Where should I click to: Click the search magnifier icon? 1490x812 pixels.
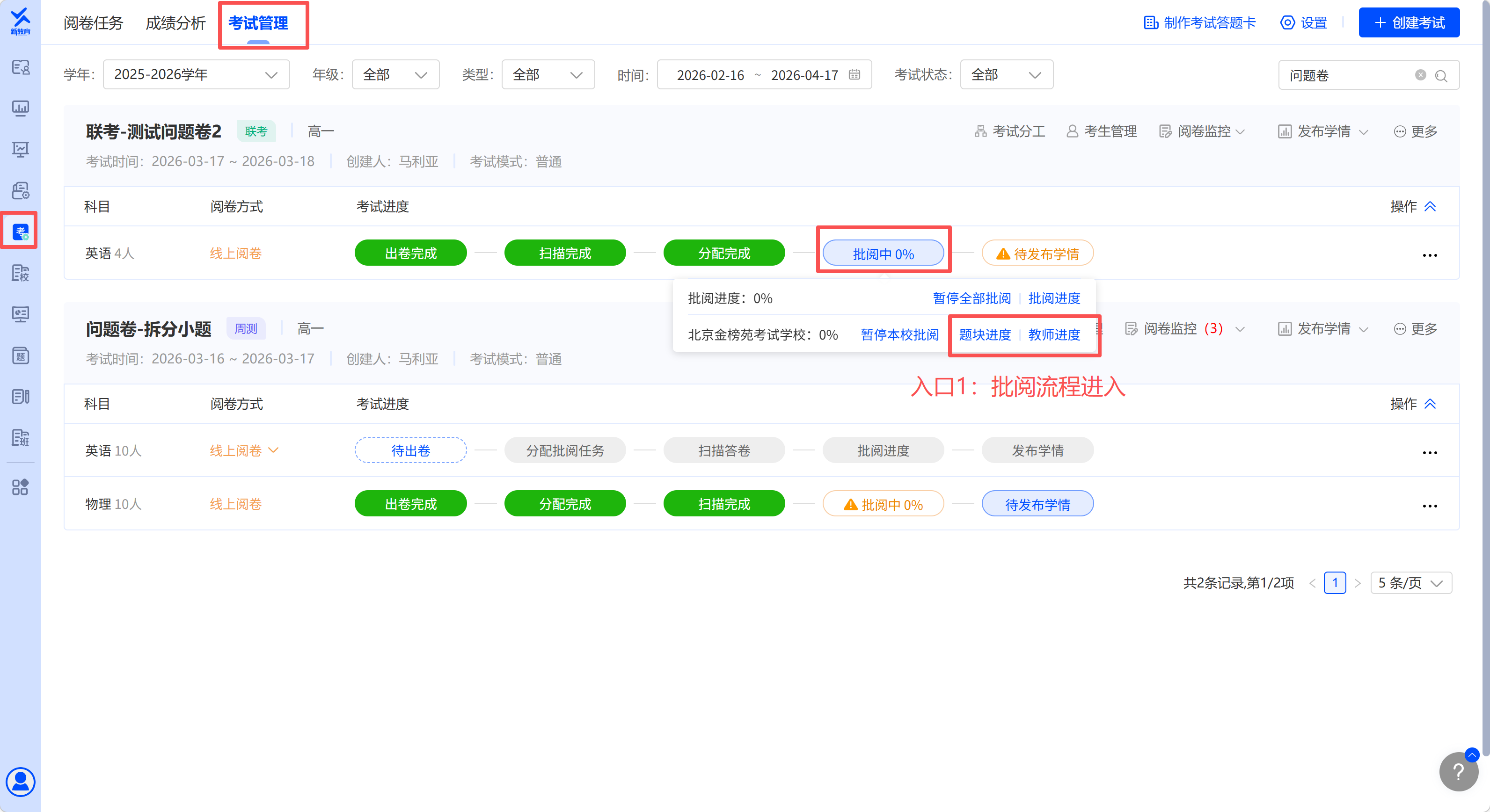[x=1441, y=76]
